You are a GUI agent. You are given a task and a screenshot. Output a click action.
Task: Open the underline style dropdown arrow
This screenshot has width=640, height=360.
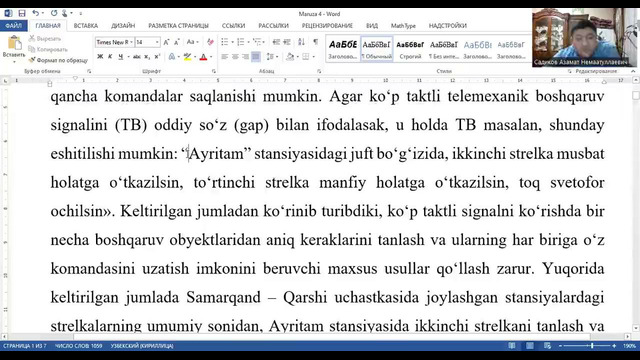coord(128,57)
